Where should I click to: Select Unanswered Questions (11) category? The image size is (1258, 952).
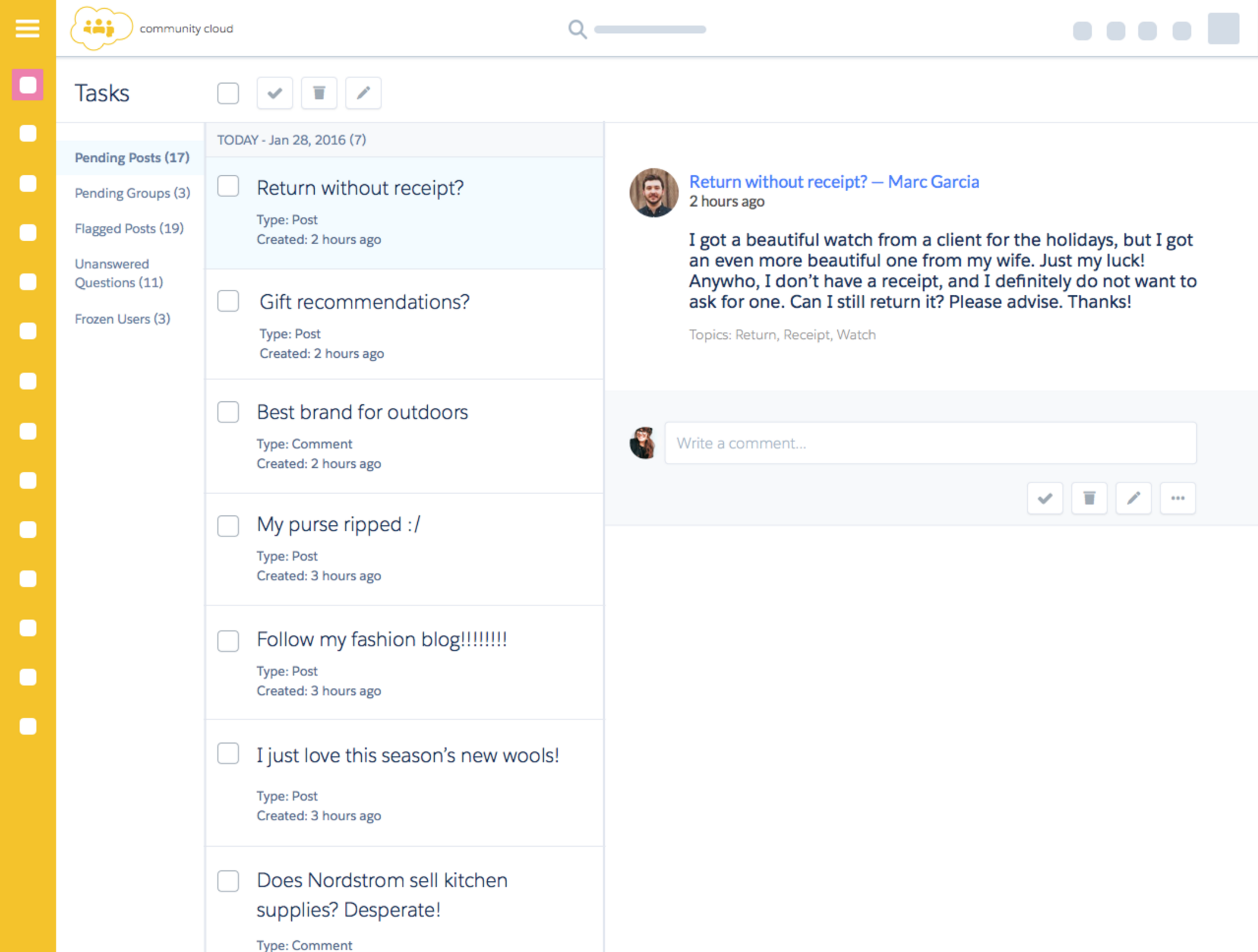119,273
